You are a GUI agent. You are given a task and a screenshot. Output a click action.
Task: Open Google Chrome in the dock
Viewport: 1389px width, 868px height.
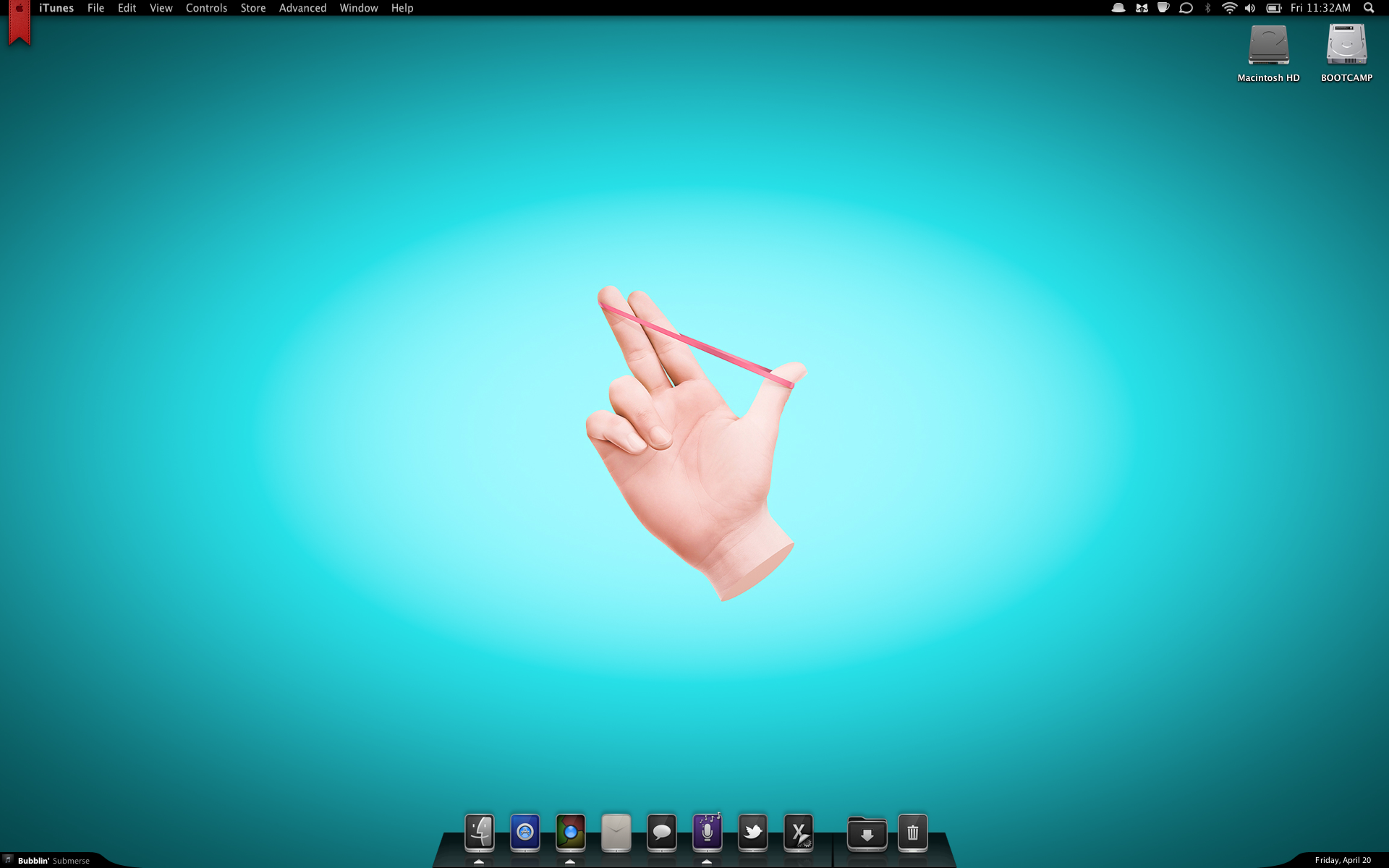click(570, 833)
